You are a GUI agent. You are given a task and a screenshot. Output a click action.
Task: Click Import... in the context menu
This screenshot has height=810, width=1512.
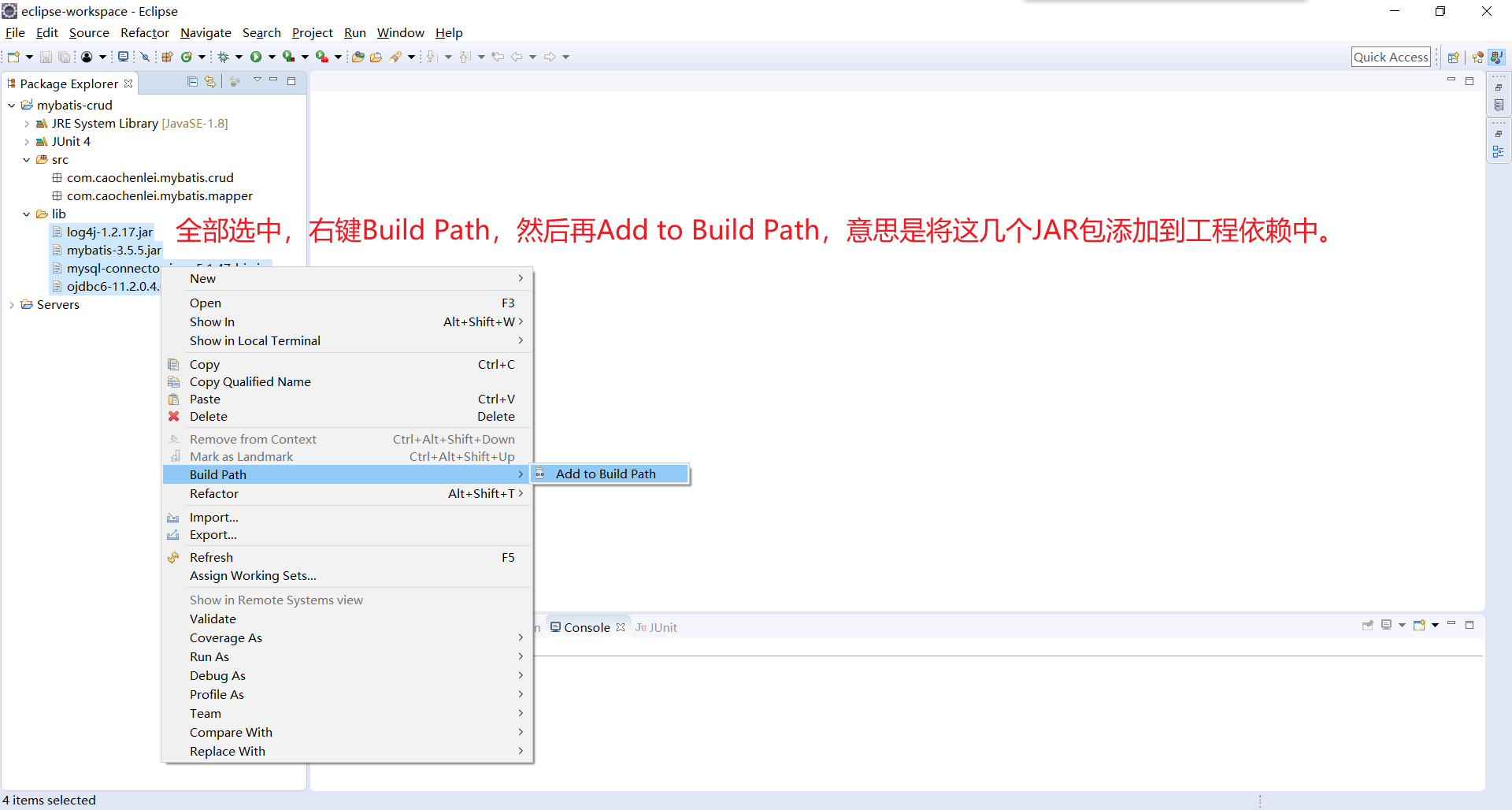(347, 518)
